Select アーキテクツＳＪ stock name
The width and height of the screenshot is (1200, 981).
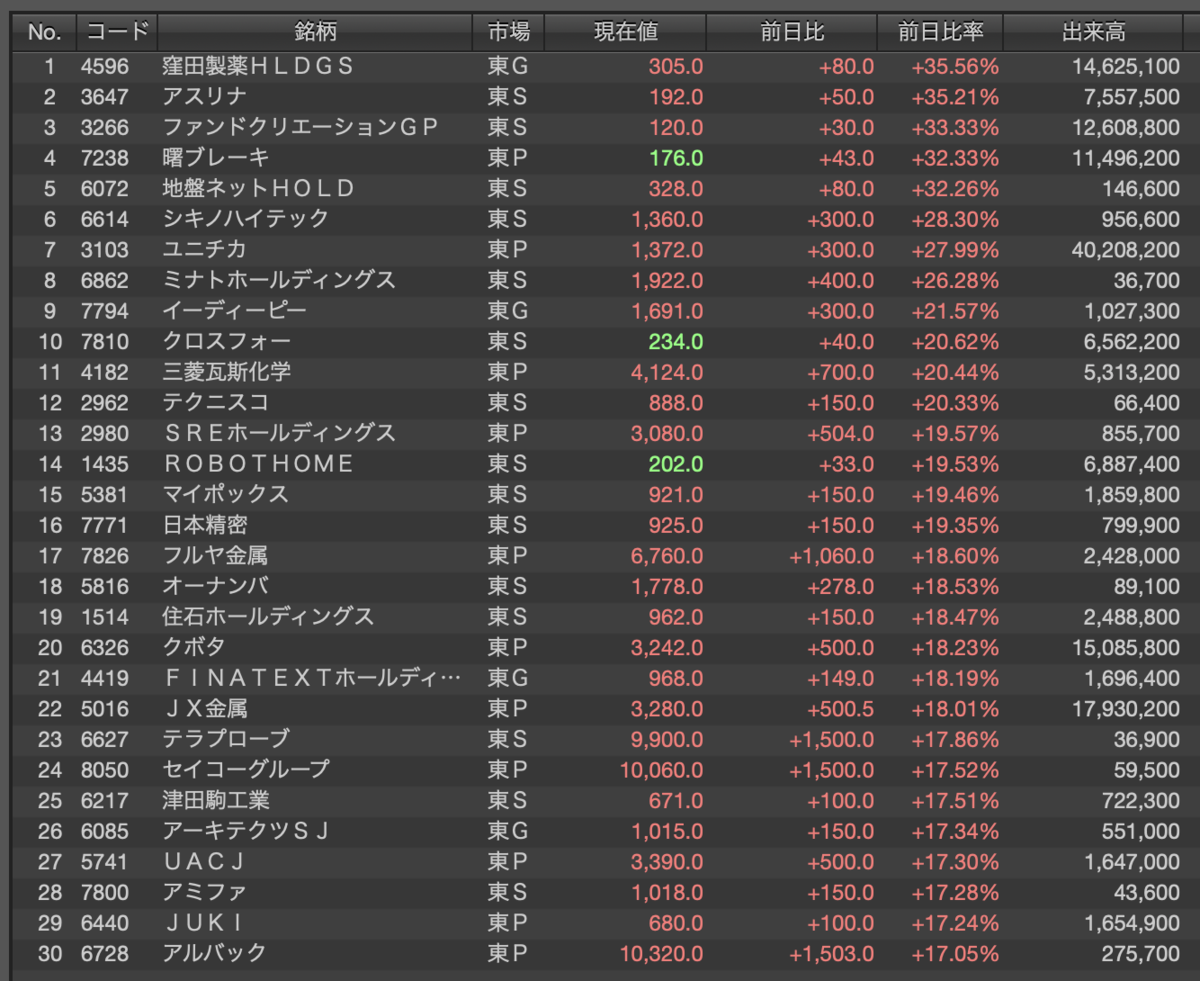pyautogui.click(x=246, y=830)
